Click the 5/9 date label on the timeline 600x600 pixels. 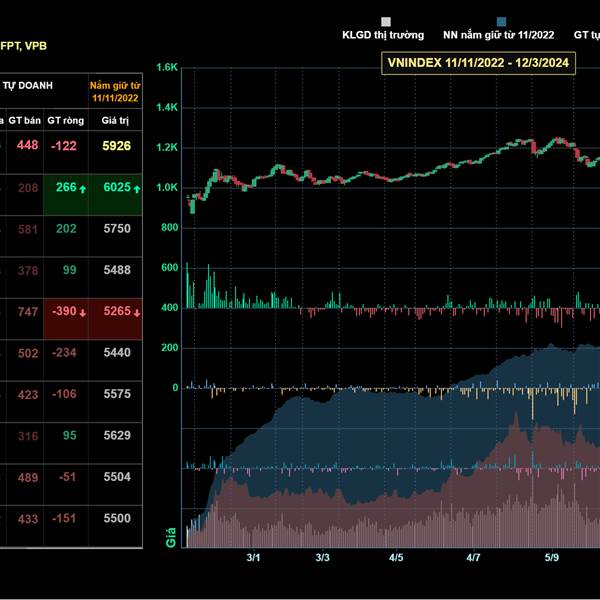tap(551, 557)
